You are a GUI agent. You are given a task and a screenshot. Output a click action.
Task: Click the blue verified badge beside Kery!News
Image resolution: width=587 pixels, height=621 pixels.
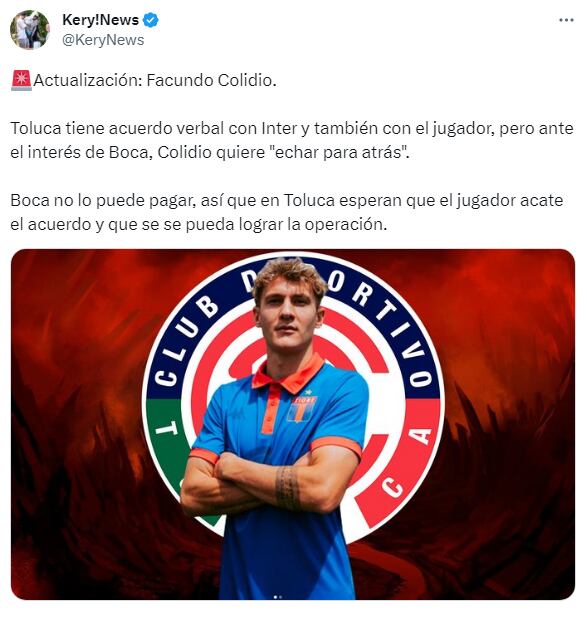point(151,20)
